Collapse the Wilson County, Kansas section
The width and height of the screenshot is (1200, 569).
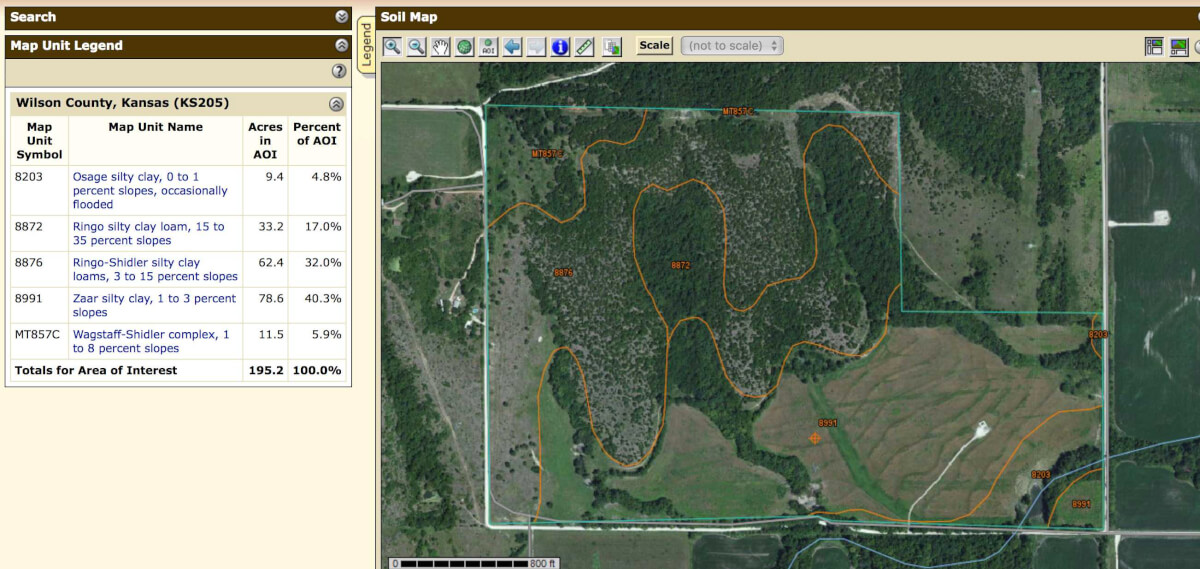[x=336, y=103]
